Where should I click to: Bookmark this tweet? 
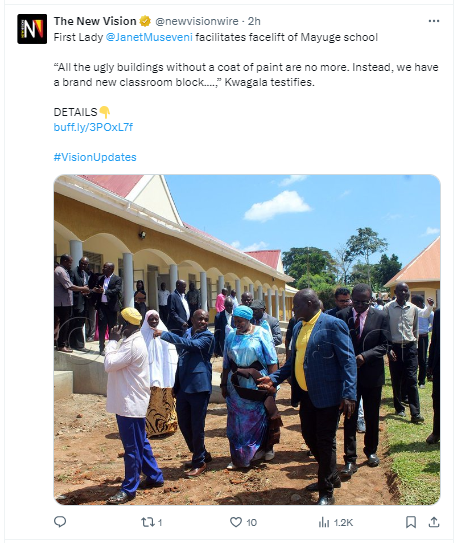(x=411, y=522)
